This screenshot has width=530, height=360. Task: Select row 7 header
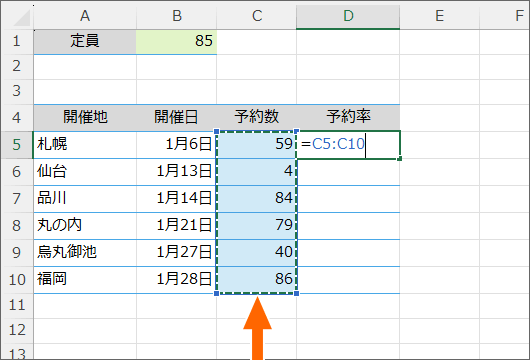coord(17,199)
